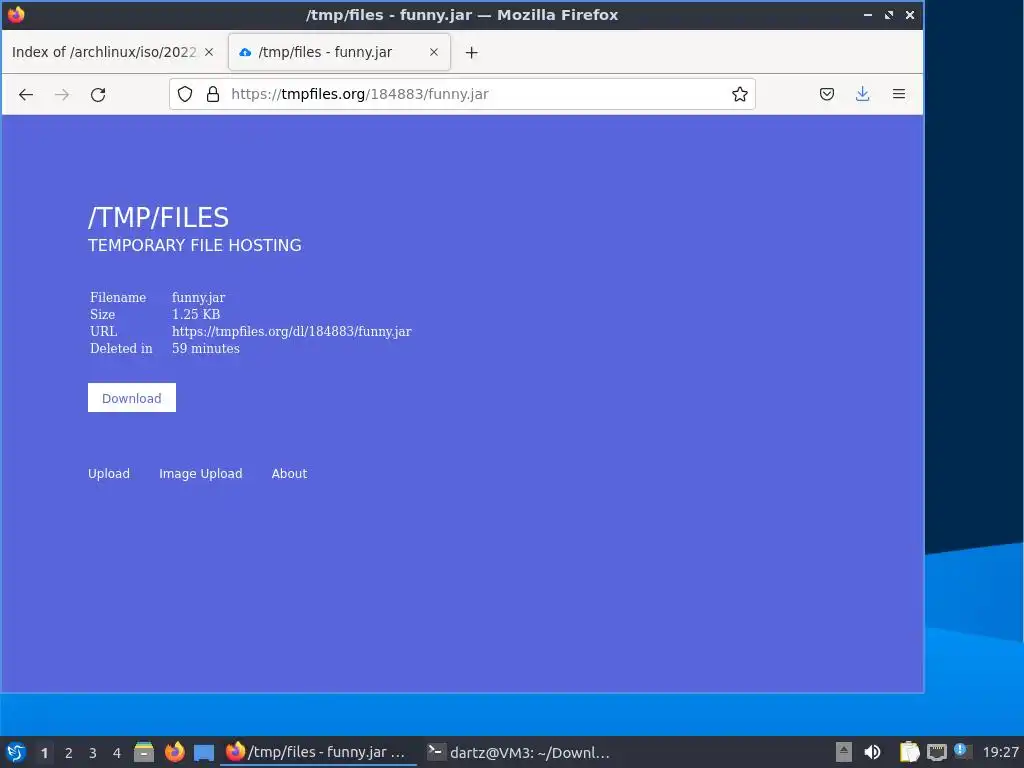Open the Upload link
Viewport: 1024px width, 768px height.
click(109, 473)
